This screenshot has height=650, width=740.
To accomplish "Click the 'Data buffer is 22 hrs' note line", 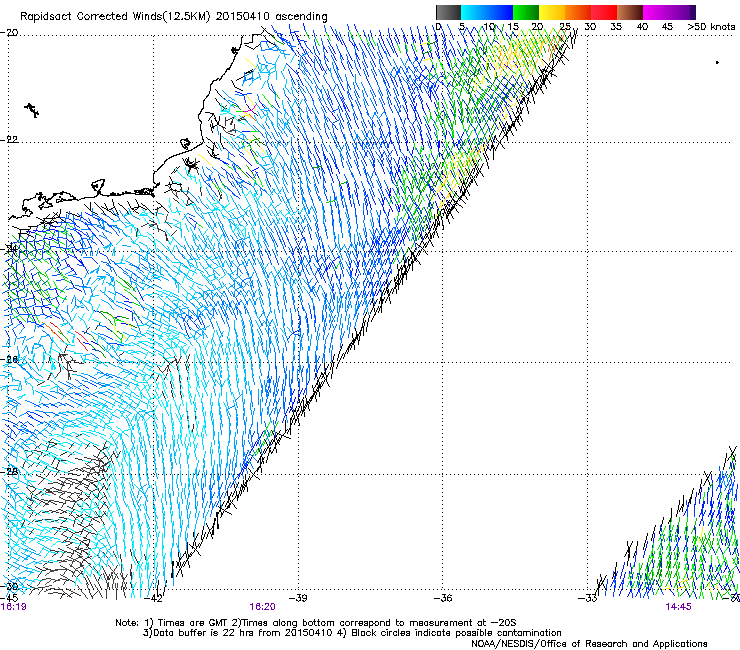I will (352, 633).
